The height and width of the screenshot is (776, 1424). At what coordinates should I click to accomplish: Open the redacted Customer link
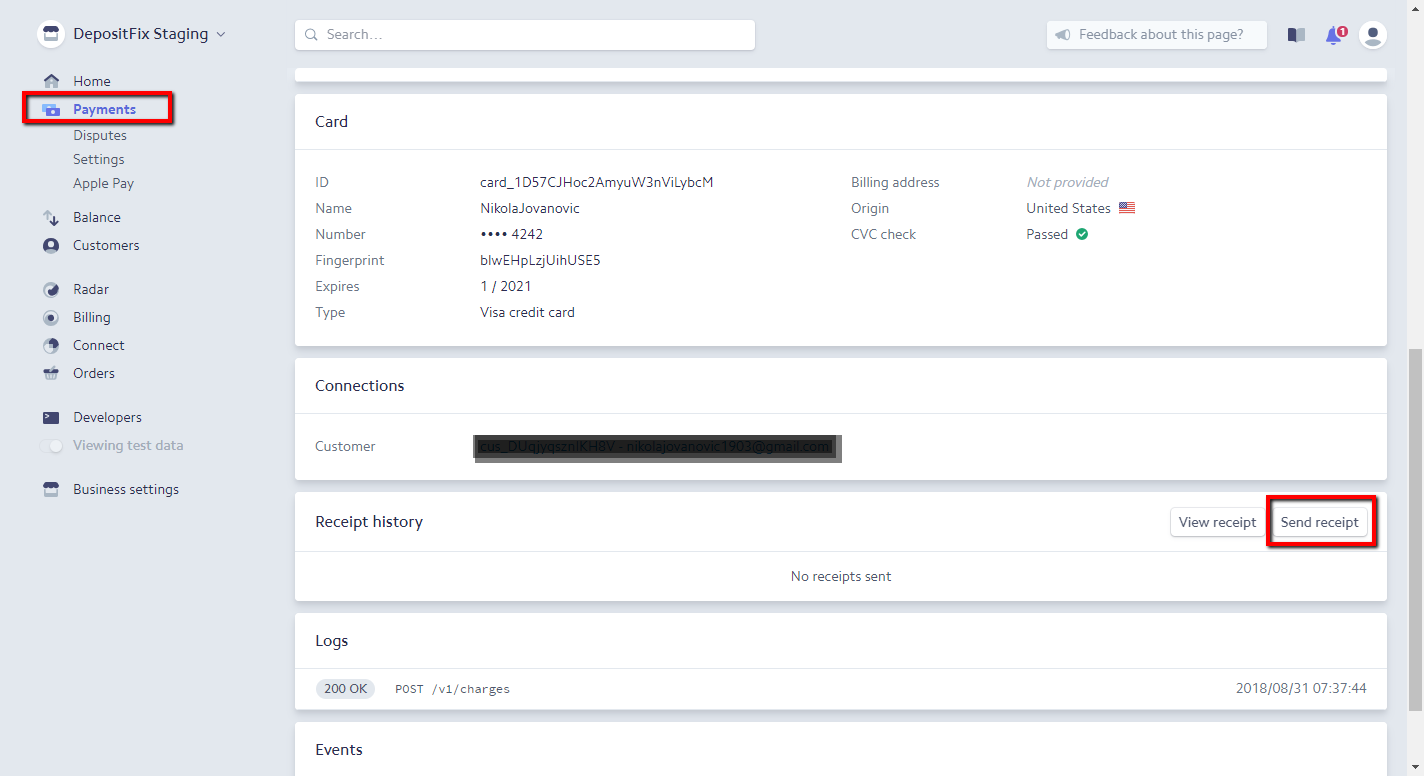coord(656,447)
